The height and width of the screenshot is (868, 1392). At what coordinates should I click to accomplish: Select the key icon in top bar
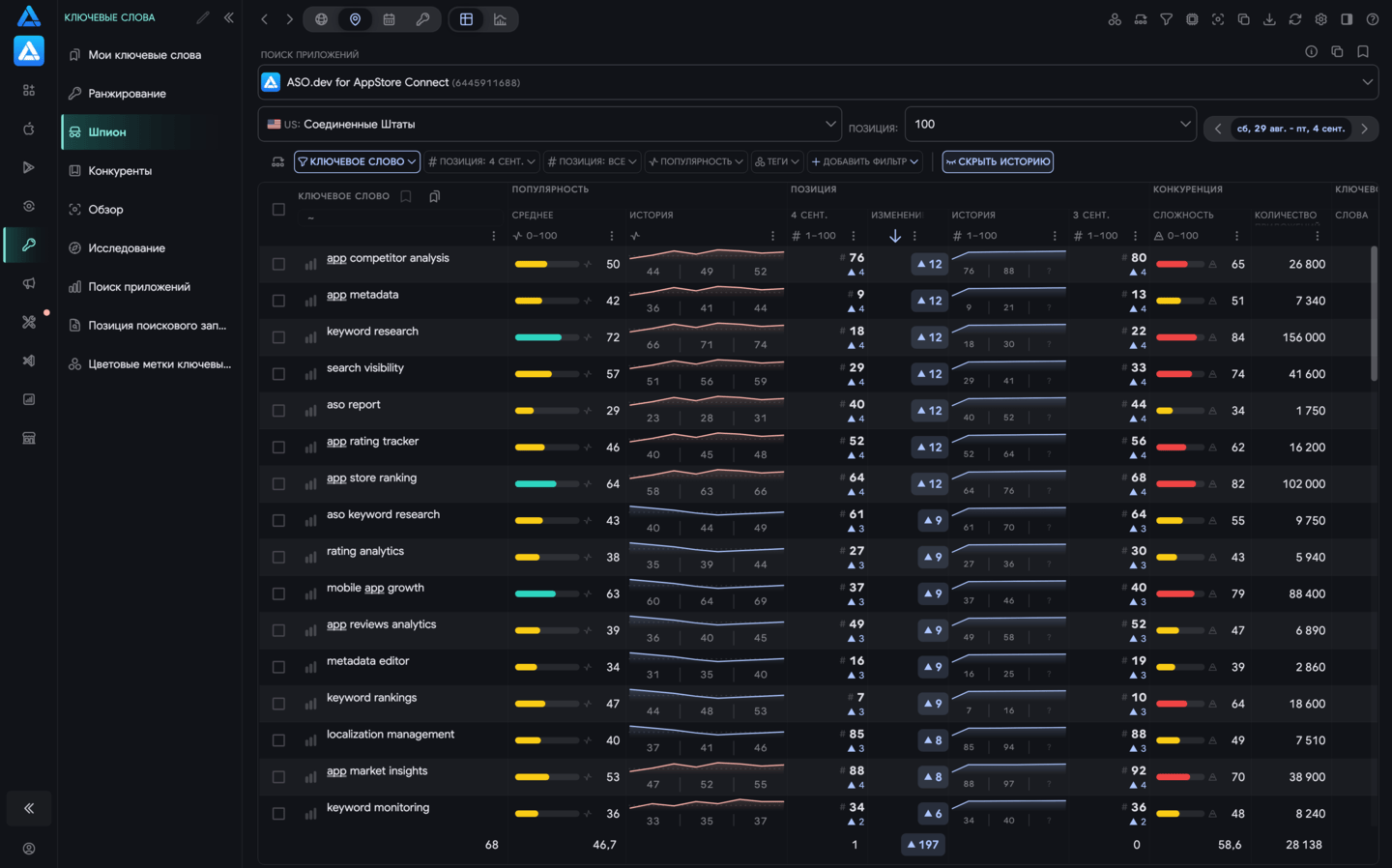pyautogui.click(x=422, y=19)
